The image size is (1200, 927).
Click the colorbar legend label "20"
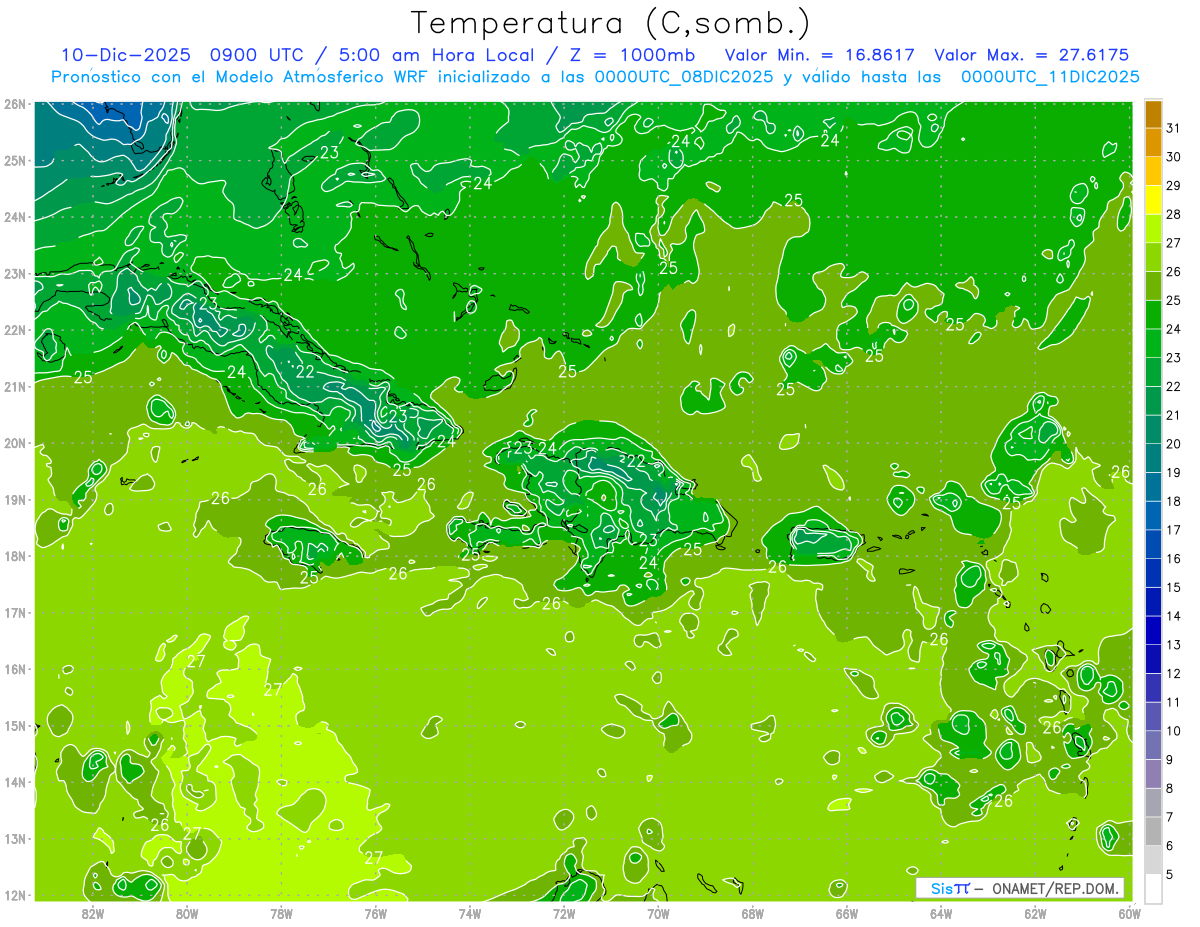tap(1173, 444)
